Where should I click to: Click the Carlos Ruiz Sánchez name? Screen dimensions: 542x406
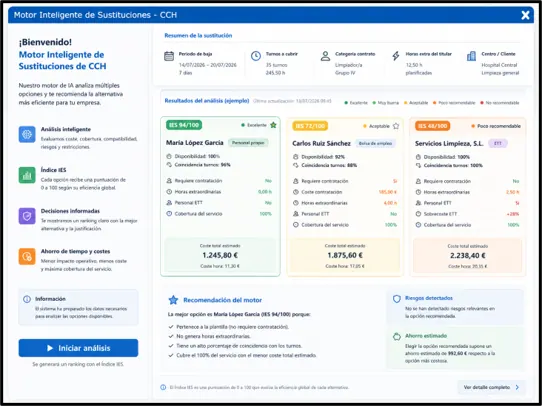(x=321, y=143)
